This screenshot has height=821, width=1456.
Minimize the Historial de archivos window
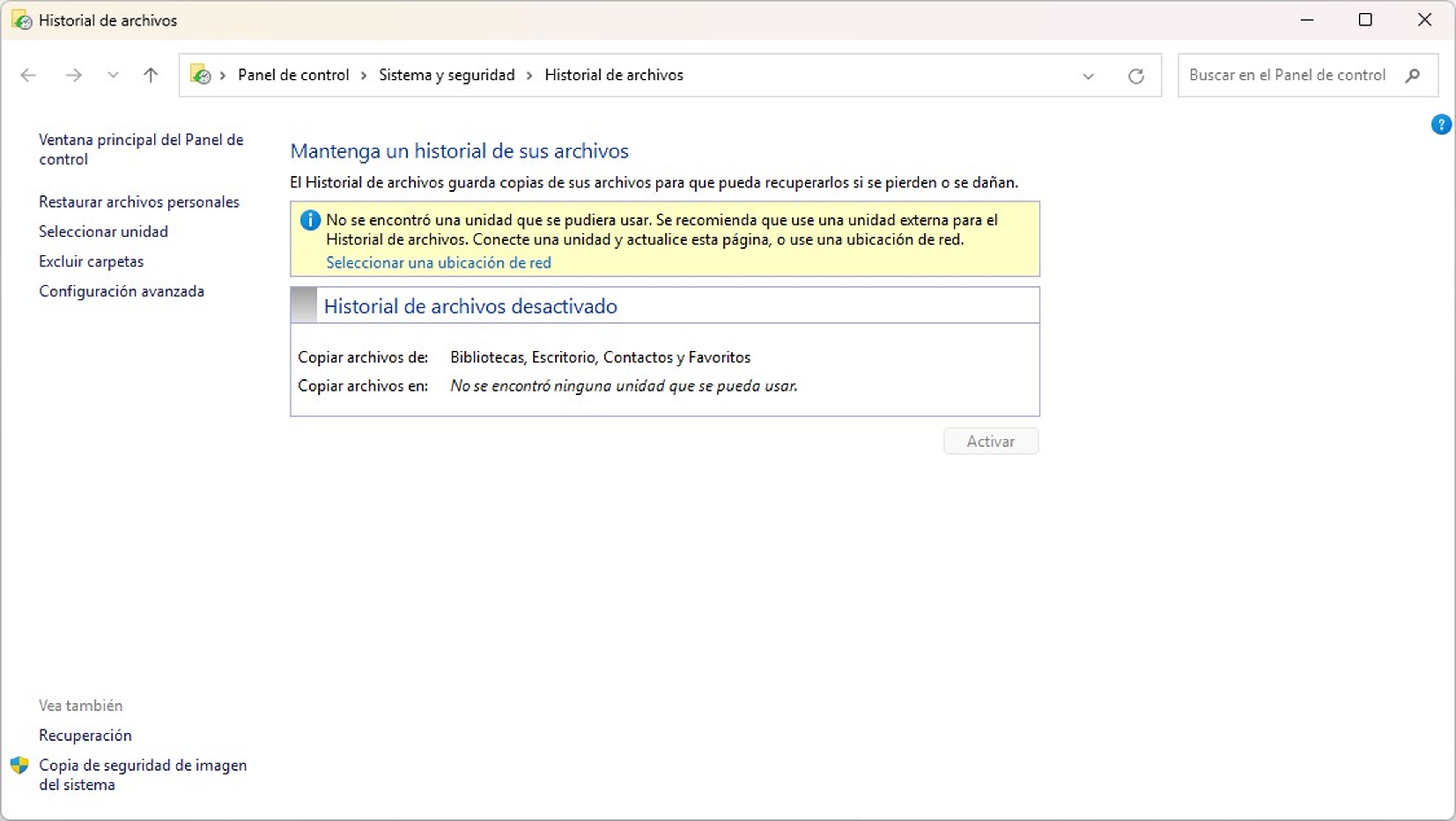[1307, 20]
